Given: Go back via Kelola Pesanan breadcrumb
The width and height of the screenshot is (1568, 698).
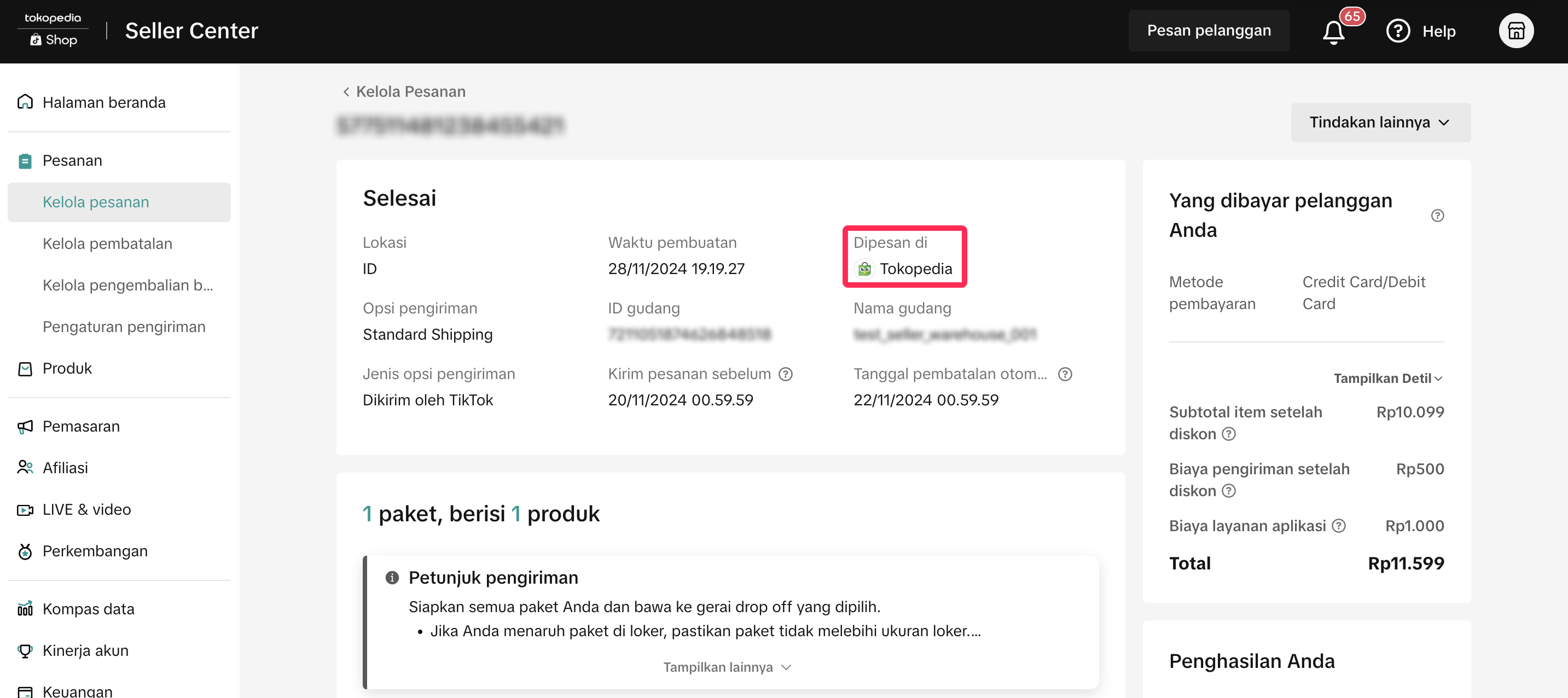Looking at the screenshot, I should pos(404,91).
